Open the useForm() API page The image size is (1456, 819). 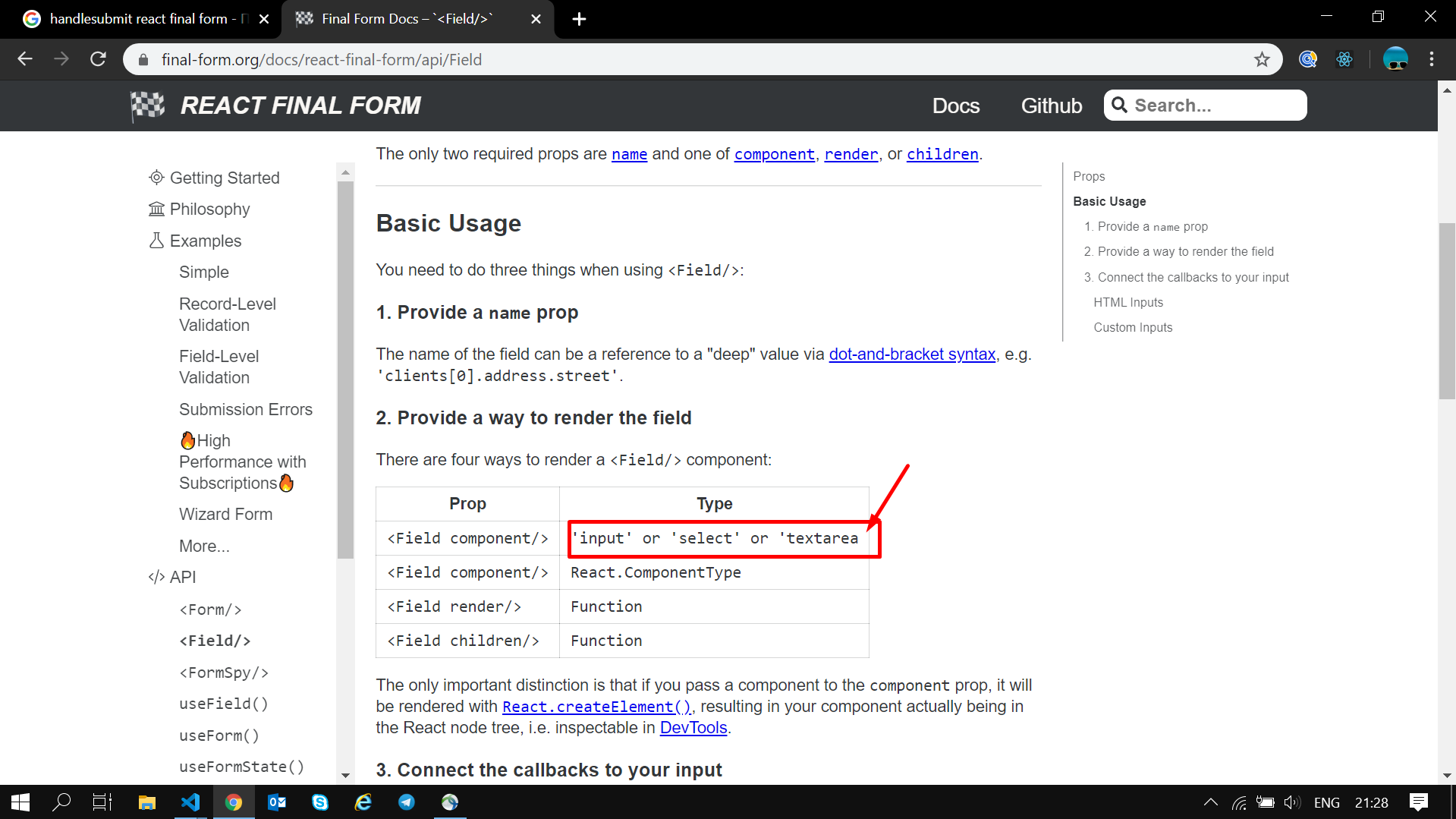(219, 736)
